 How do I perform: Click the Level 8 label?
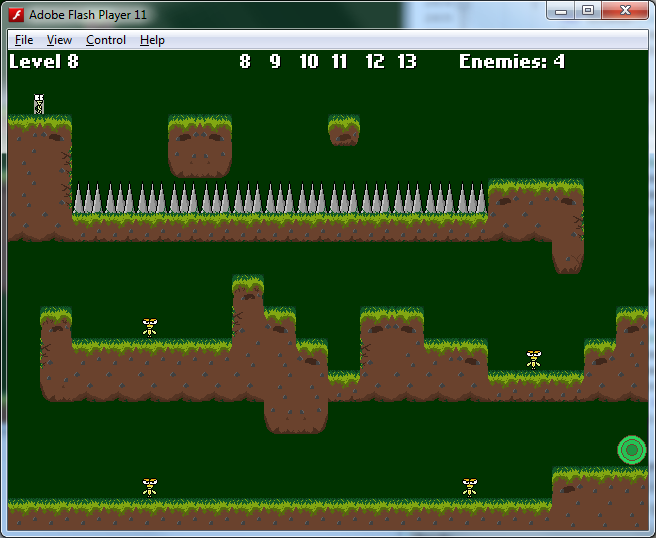click(x=44, y=62)
